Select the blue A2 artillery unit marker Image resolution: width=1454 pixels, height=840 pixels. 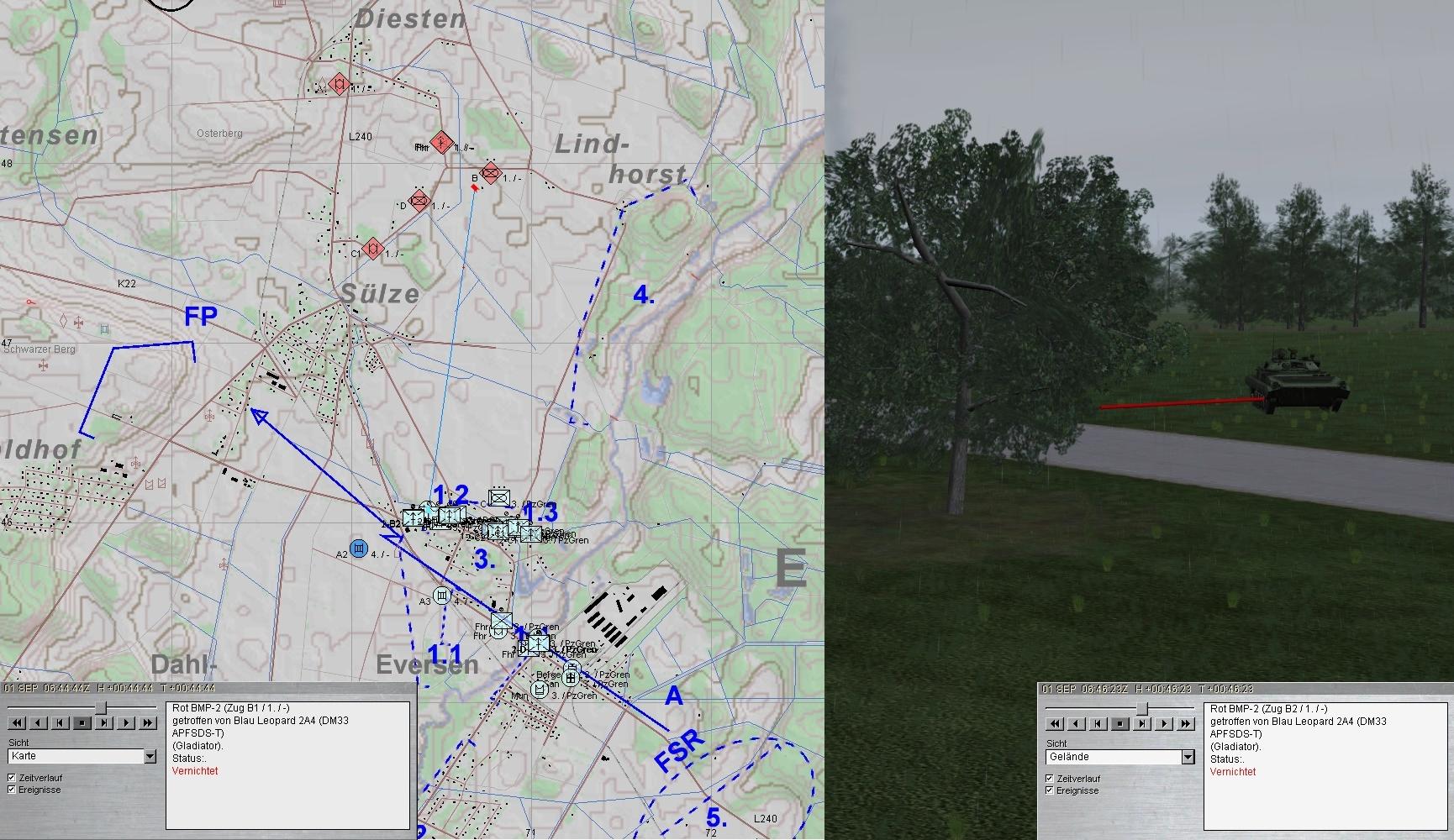click(359, 549)
